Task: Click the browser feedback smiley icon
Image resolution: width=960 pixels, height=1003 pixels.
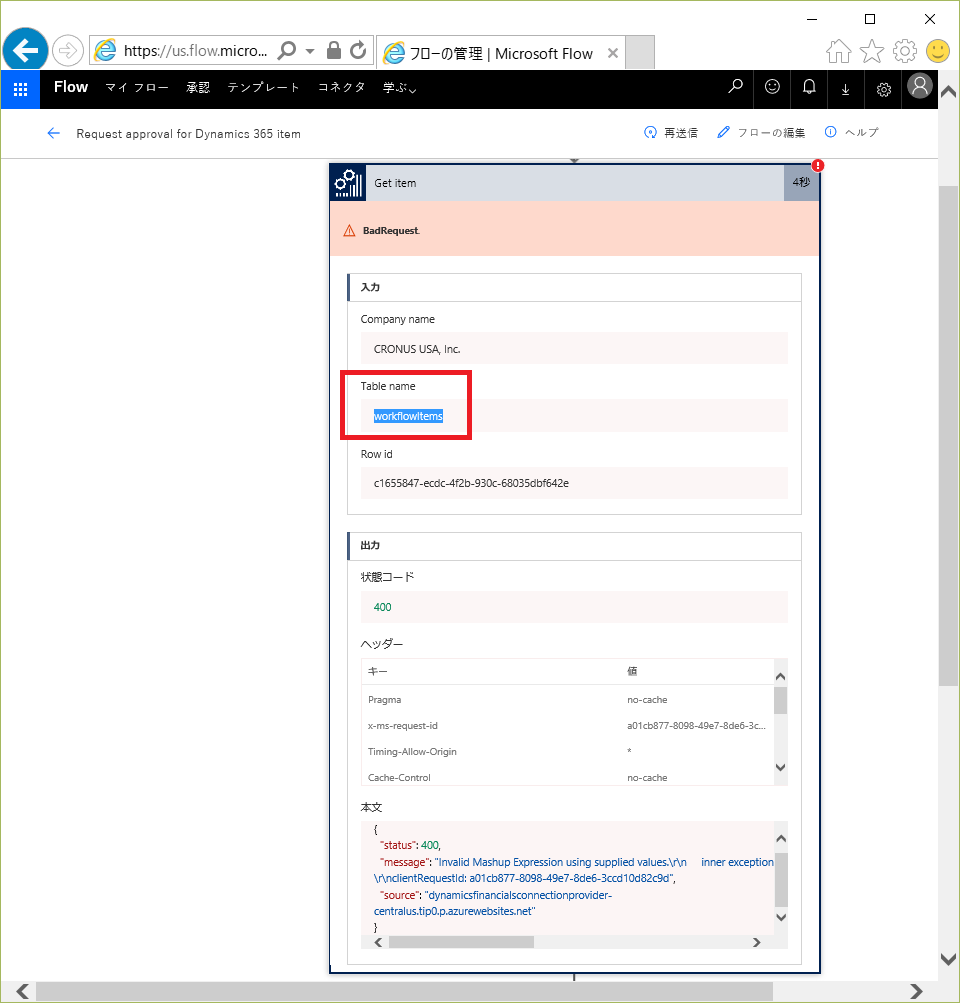Action: coord(938,51)
